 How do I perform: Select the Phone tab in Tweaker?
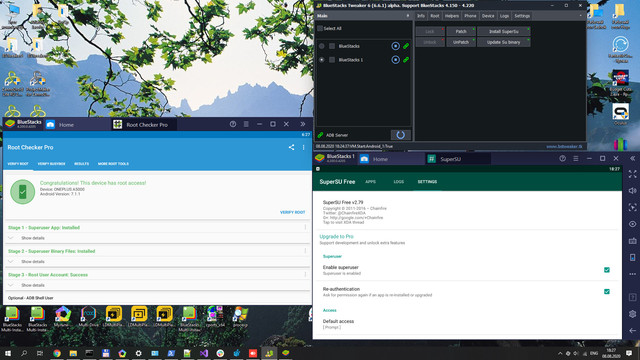coord(470,16)
